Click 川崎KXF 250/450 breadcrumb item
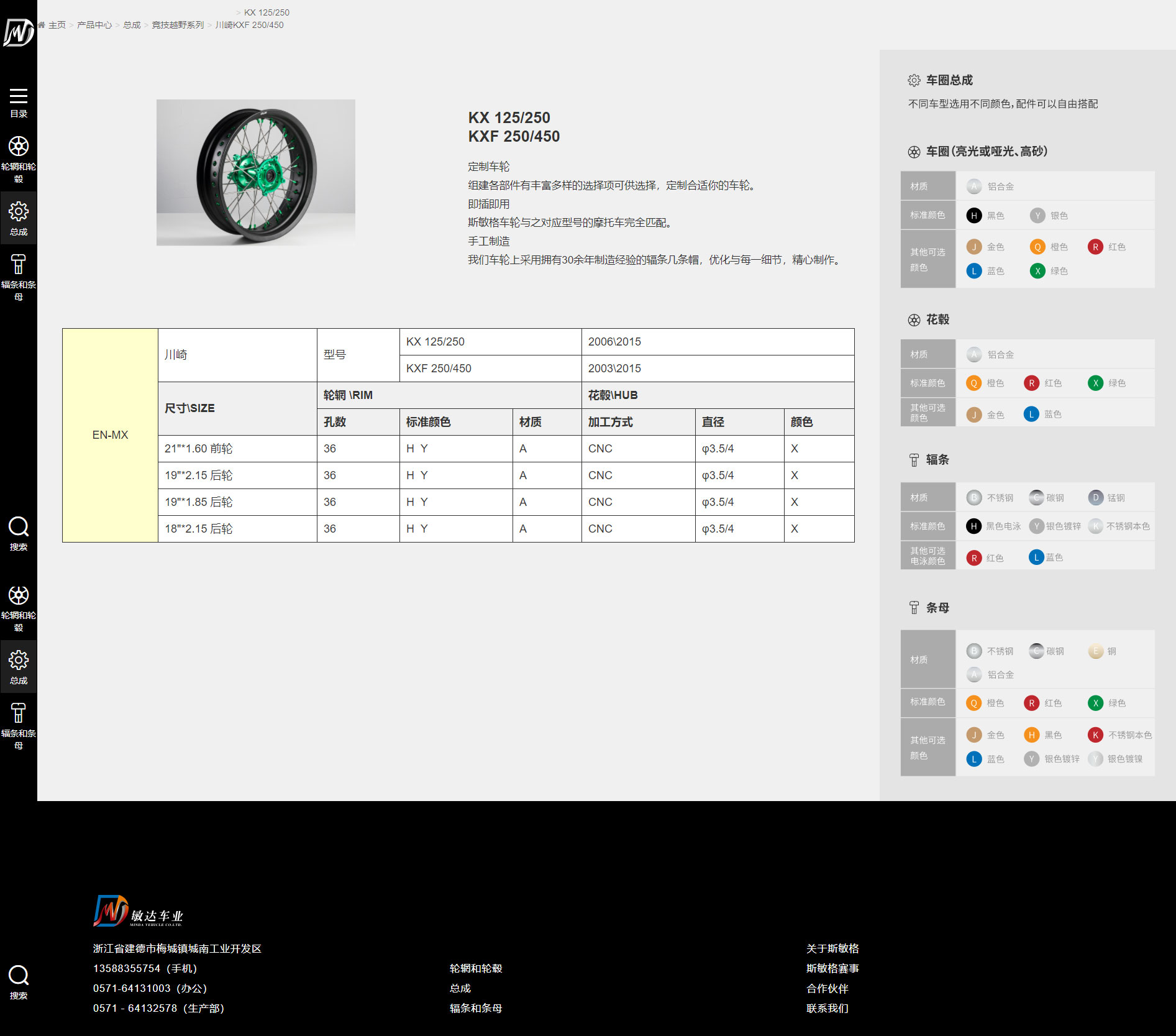1176x1036 pixels. 249,25
